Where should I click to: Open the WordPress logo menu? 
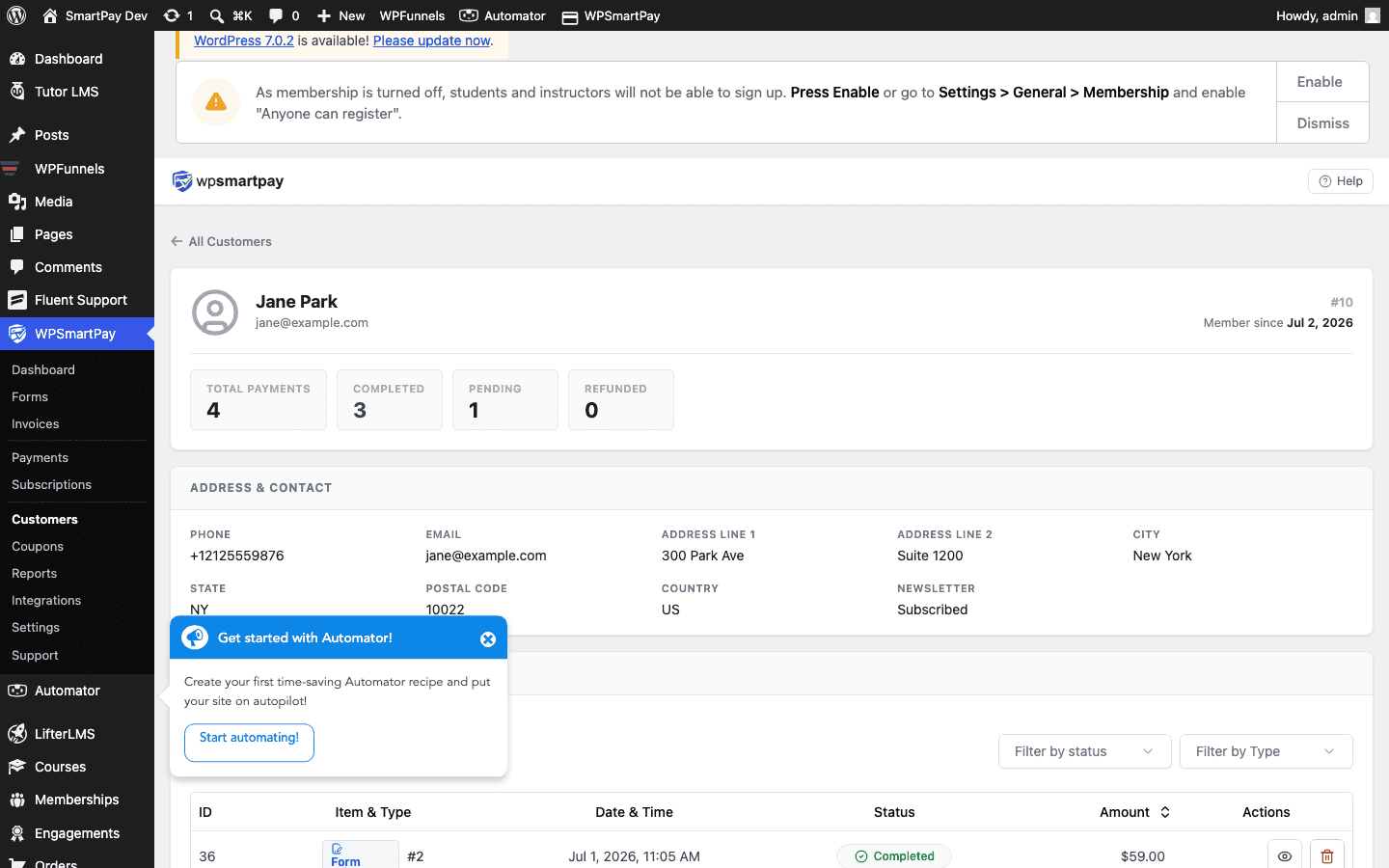click(x=16, y=15)
